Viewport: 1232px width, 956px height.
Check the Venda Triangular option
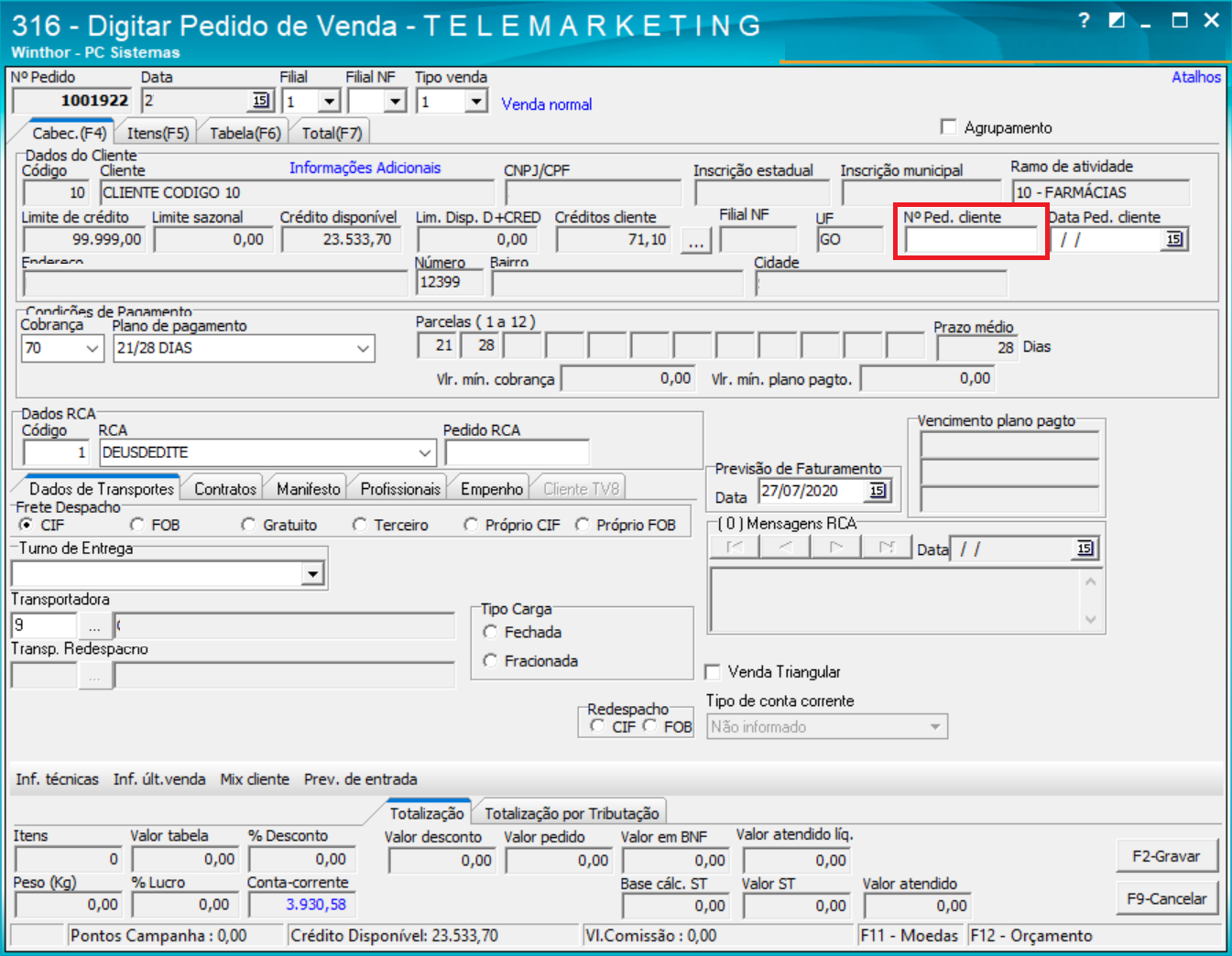(712, 672)
